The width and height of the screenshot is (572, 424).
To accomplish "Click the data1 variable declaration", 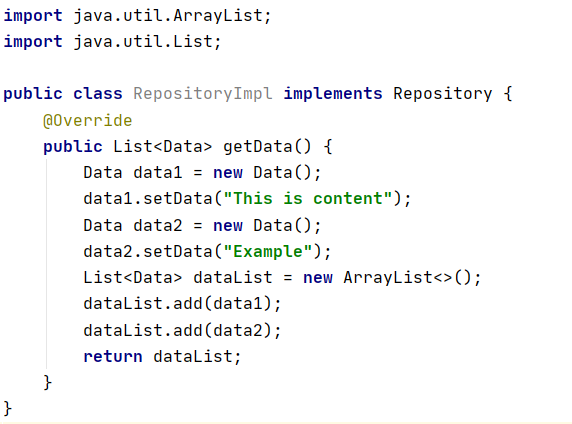I will (158, 173).
